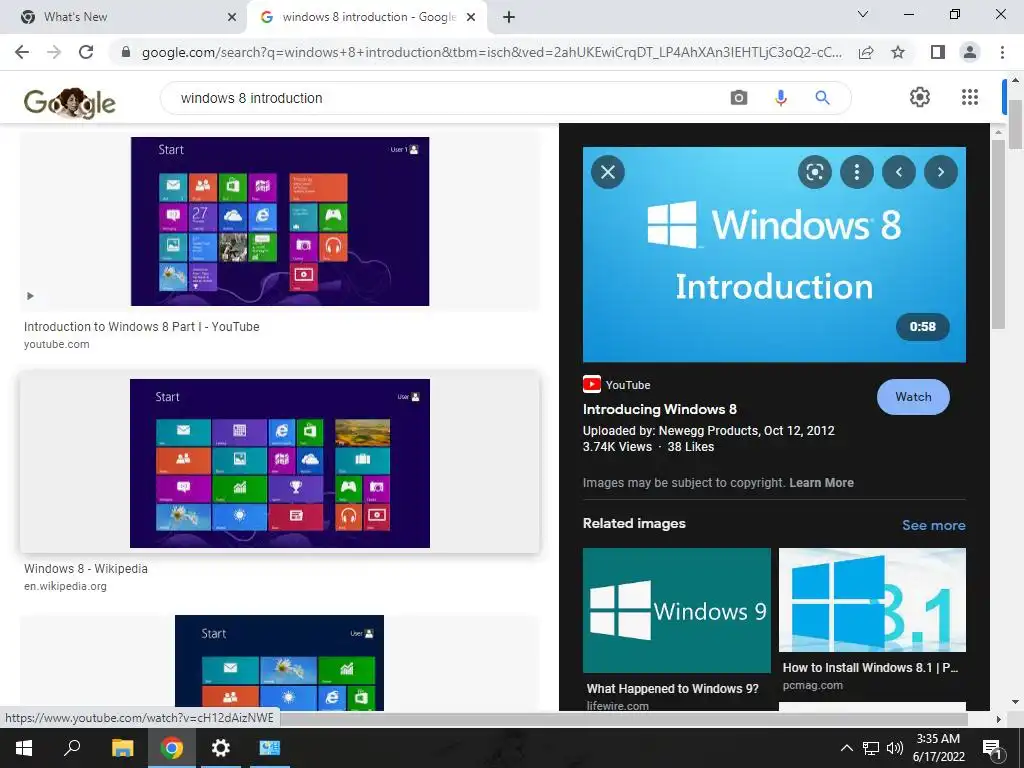Open Windows 8.1 related image
The image size is (1024, 768).
[872, 600]
